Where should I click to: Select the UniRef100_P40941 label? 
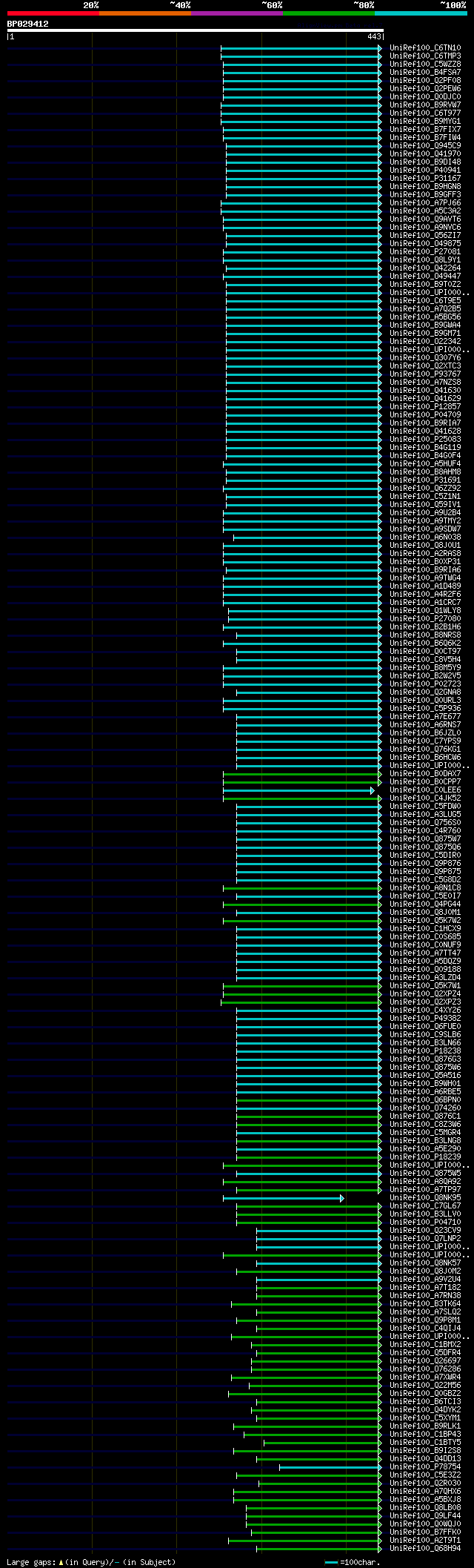tap(425, 171)
